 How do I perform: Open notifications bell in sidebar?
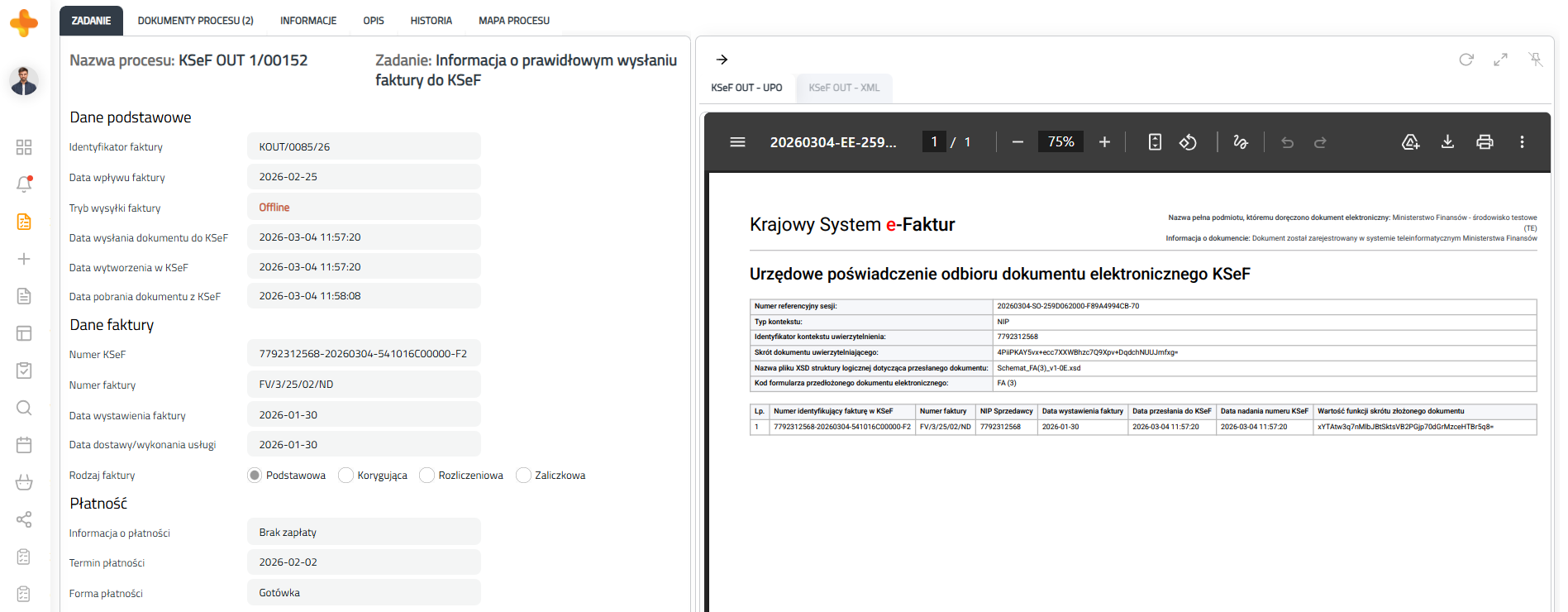(24, 184)
